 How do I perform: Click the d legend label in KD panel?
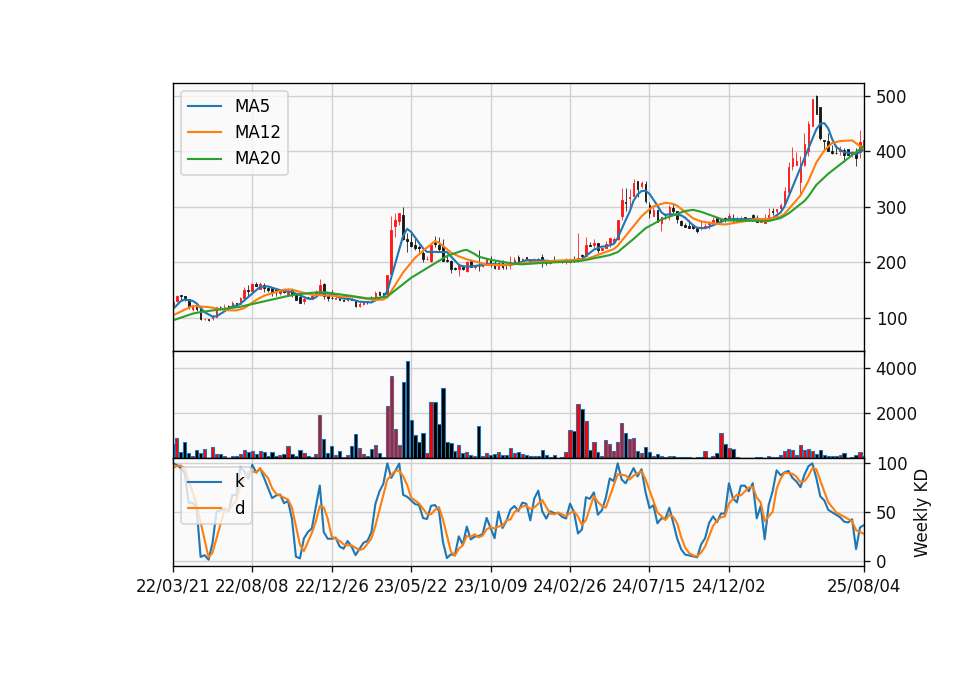pyautogui.click(x=239, y=508)
